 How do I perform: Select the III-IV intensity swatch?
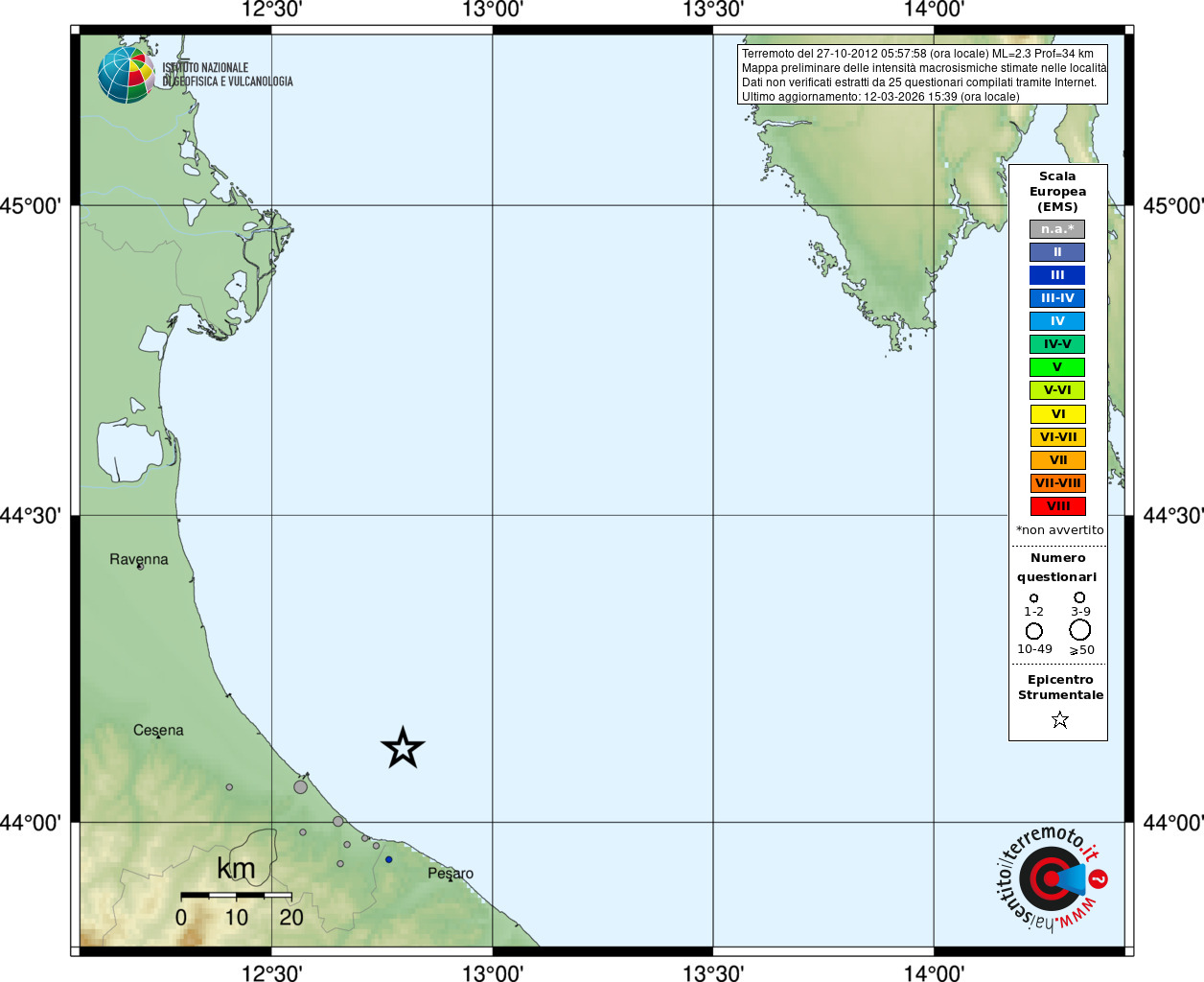coord(1057,298)
